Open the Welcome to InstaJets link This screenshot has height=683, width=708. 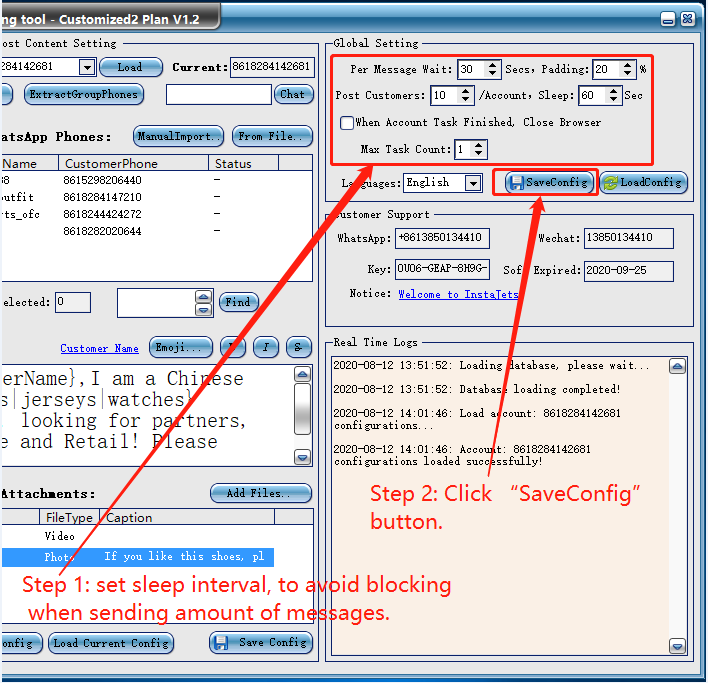(458, 294)
